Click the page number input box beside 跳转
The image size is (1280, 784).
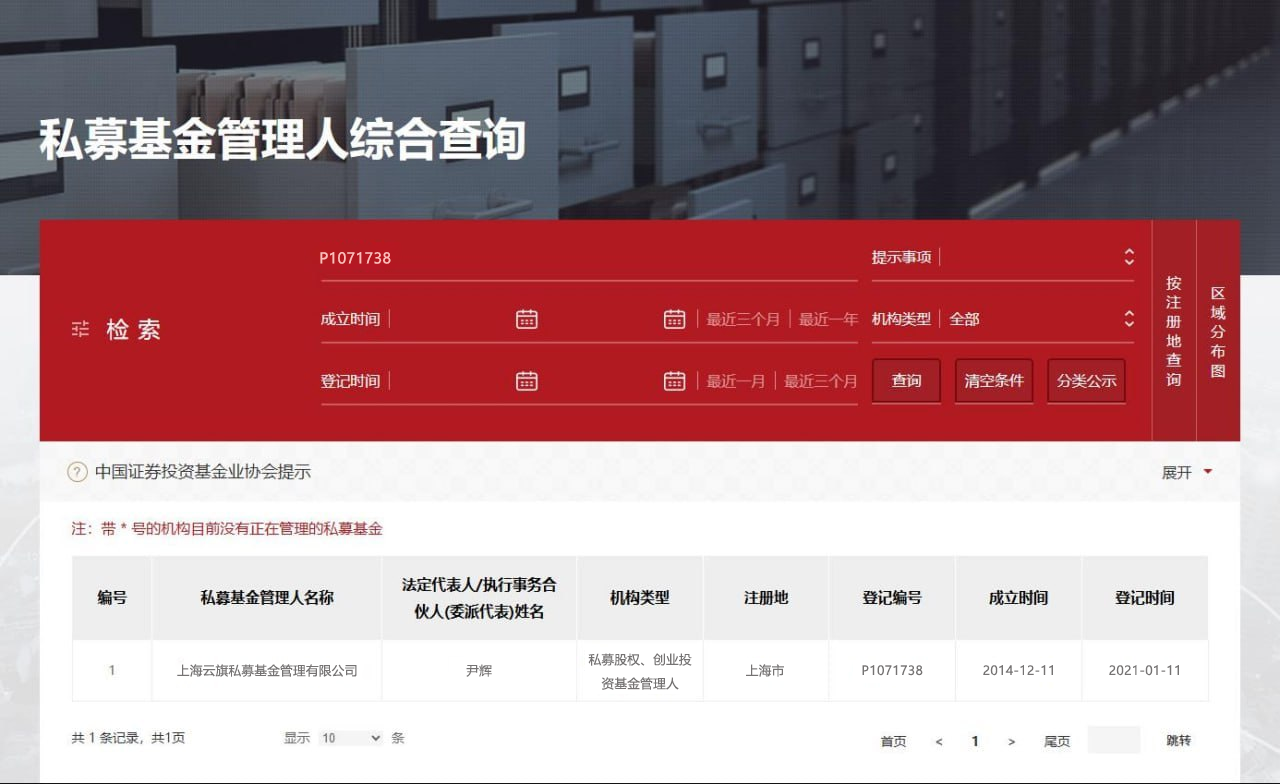(1114, 740)
